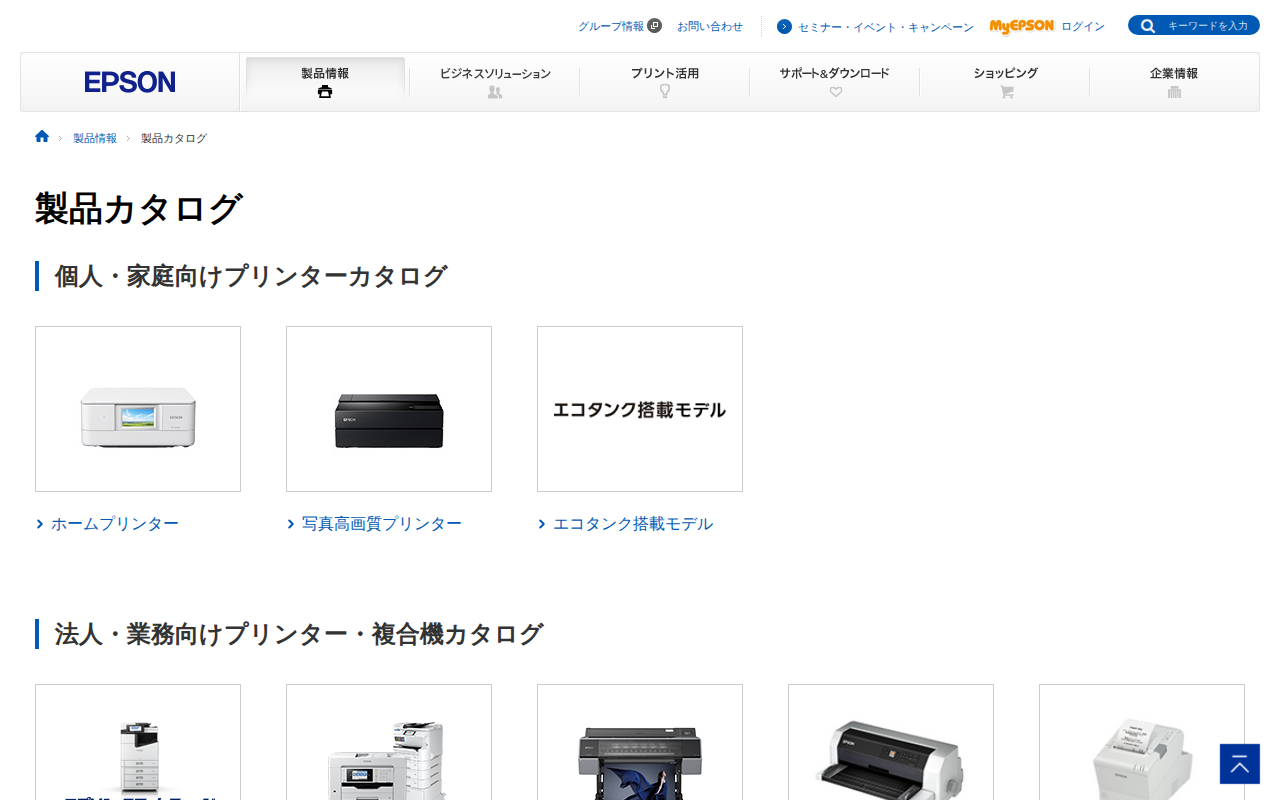Click the people icon under ビジネスソリューション
The height and width of the screenshot is (800, 1280).
[x=495, y=92]
